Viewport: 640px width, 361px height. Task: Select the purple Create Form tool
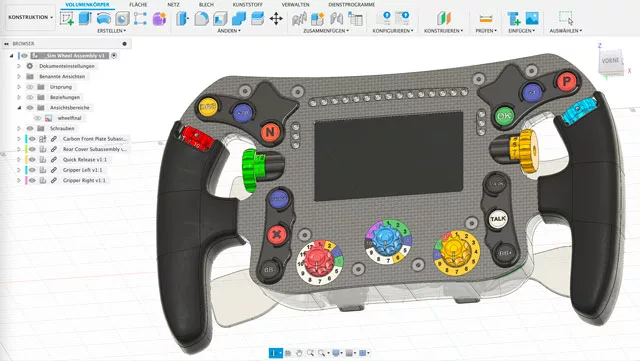pos(159,18)
